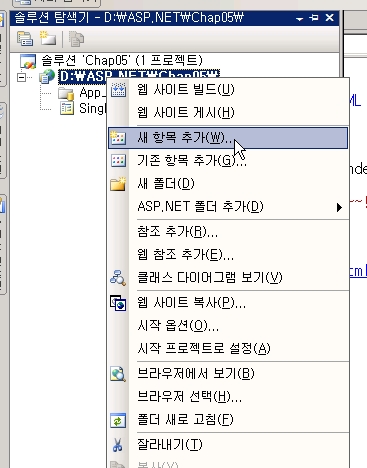
Task: Choose 클래스 다이어그램 보기(V) menu entry
Action: pyautogui.click(x=228, y=277)
